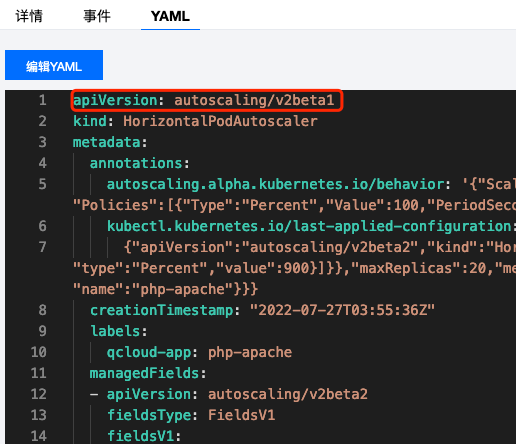This screenshot has height=444, width=516.
Task: Click autoscaling.alpha.kubernetes.io/behavior key
Action: 275,184
